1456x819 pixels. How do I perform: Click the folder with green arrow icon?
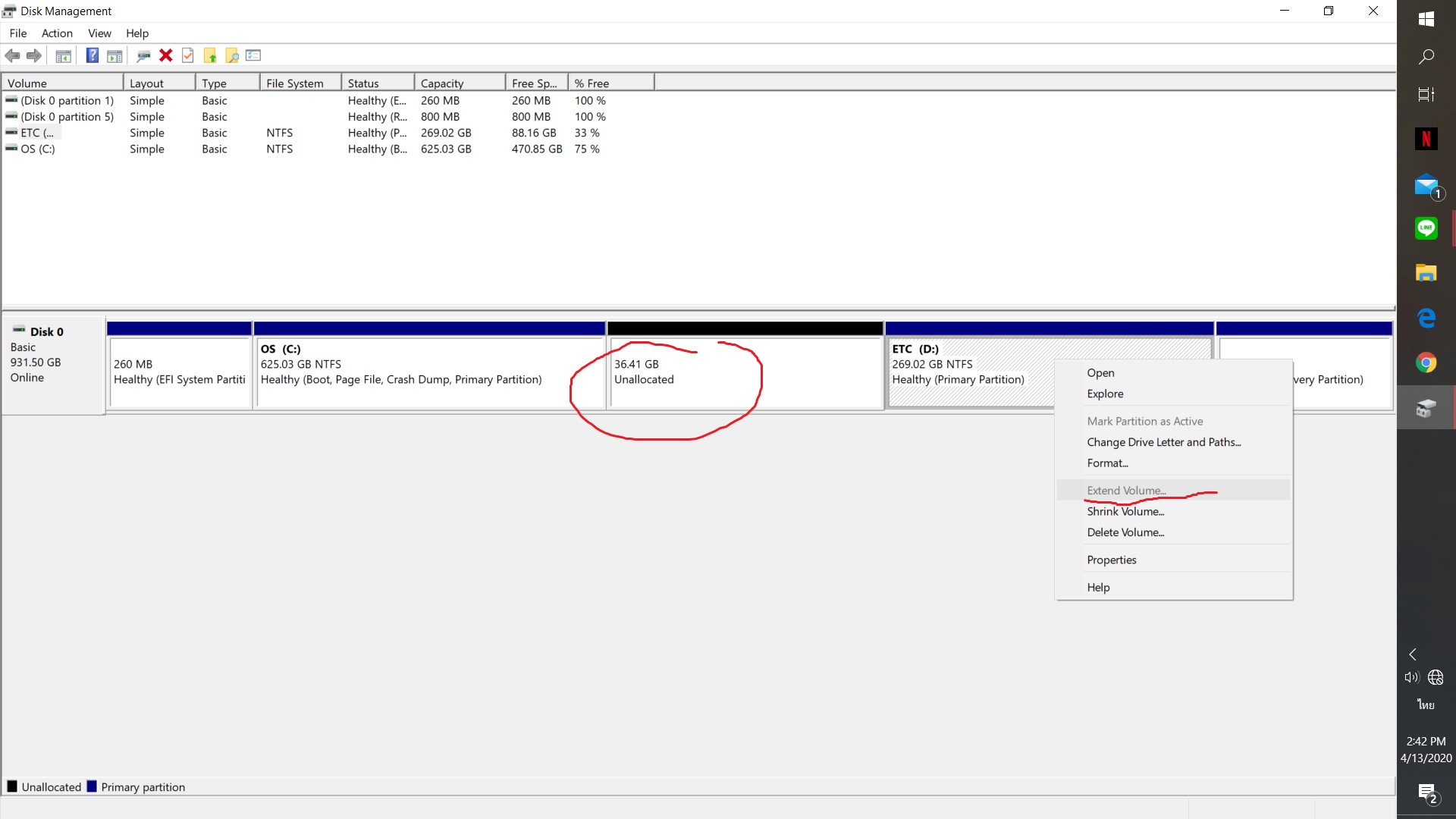(x=210, y=55)
